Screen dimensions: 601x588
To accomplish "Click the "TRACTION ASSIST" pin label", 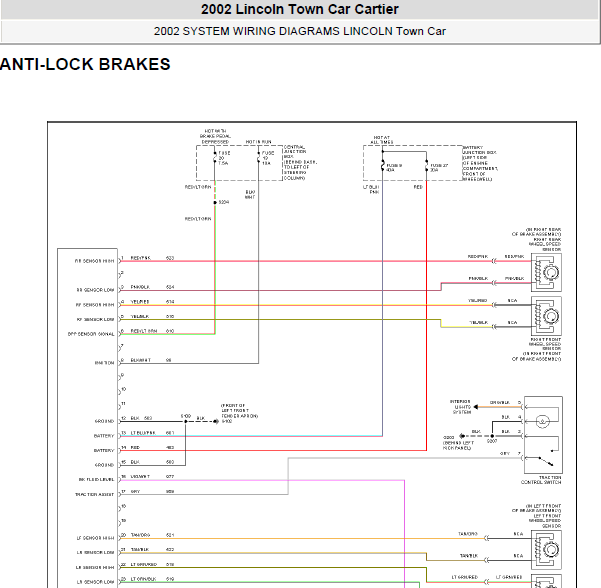I will point(95,494).
